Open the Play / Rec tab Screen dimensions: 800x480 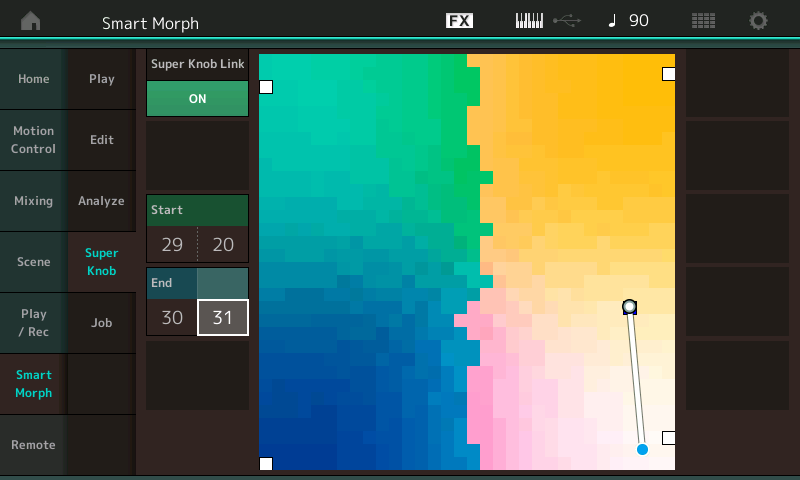pyautogui.click(x=33, y=323)
